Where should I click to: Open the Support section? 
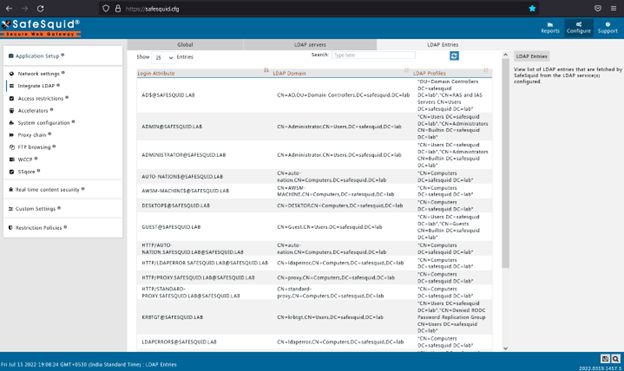point(607,28)
